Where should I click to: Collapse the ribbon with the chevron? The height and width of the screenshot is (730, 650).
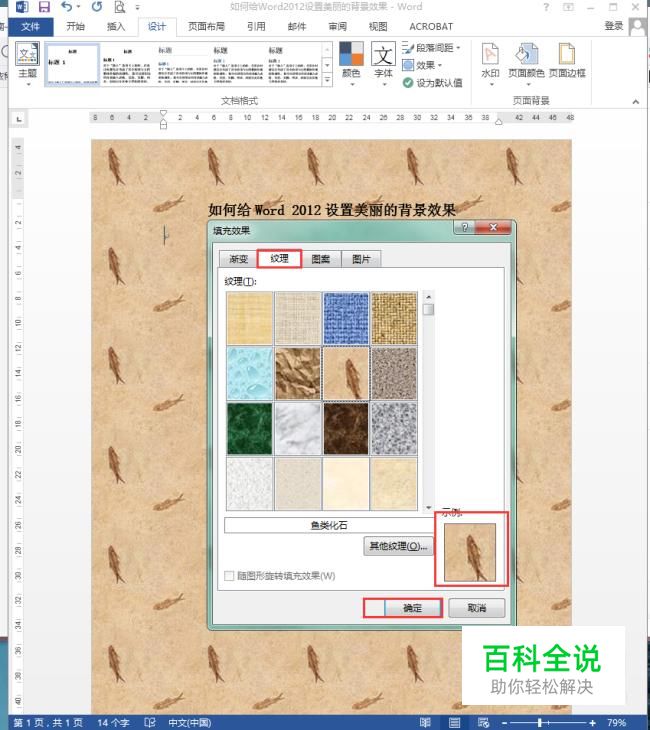coord(636,101)
